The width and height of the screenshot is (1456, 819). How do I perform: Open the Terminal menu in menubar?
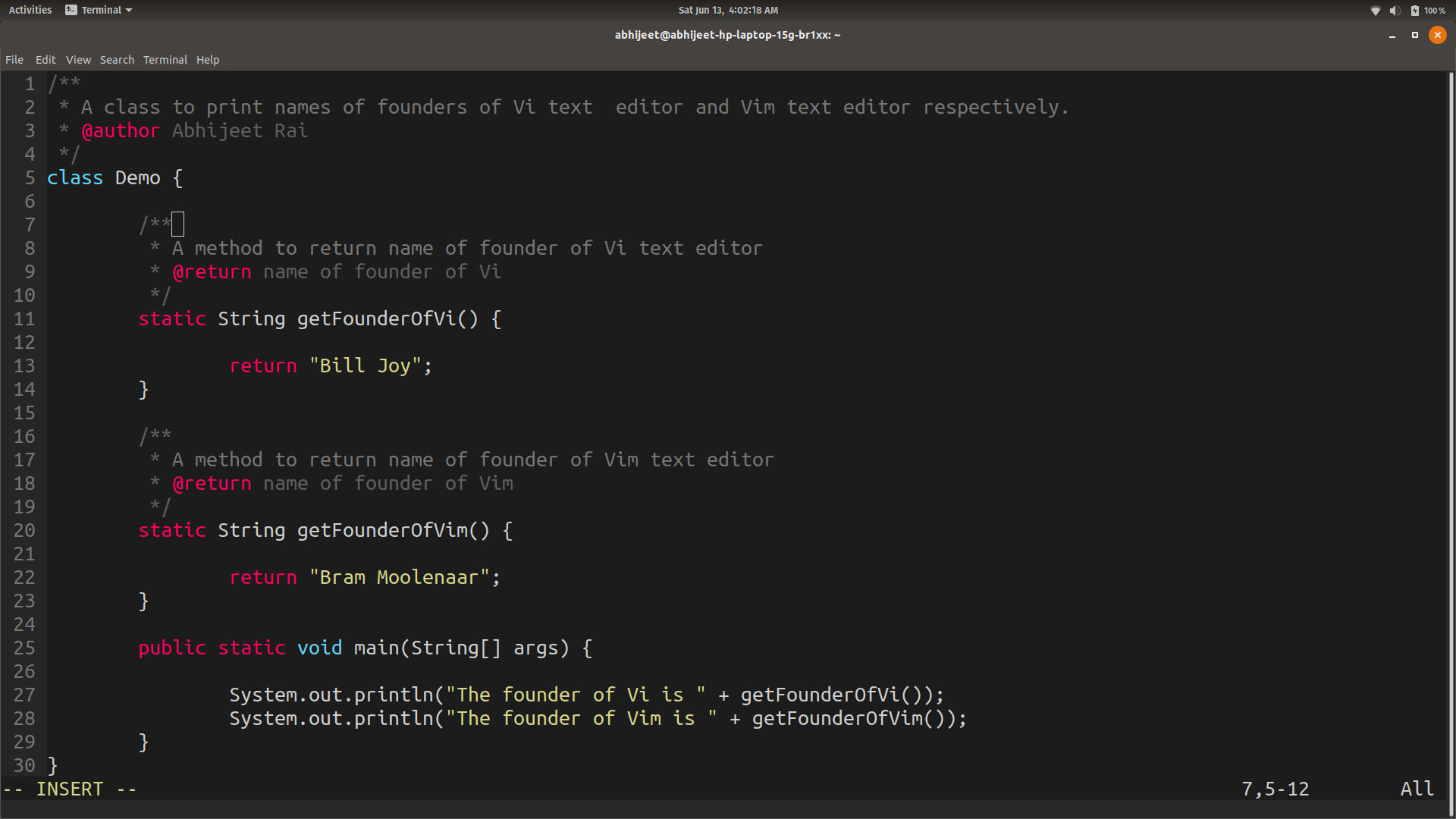click(x=165, y=60)
